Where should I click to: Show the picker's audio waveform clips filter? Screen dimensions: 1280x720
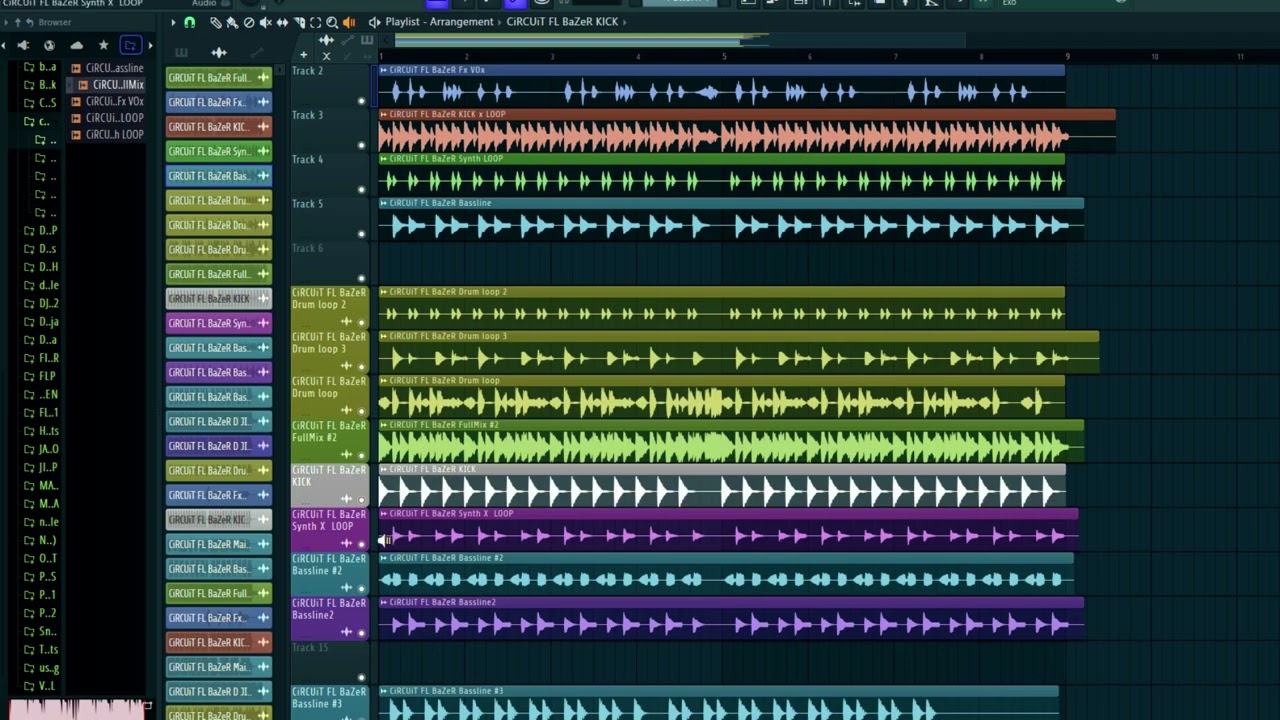click(x=219, y=52)
